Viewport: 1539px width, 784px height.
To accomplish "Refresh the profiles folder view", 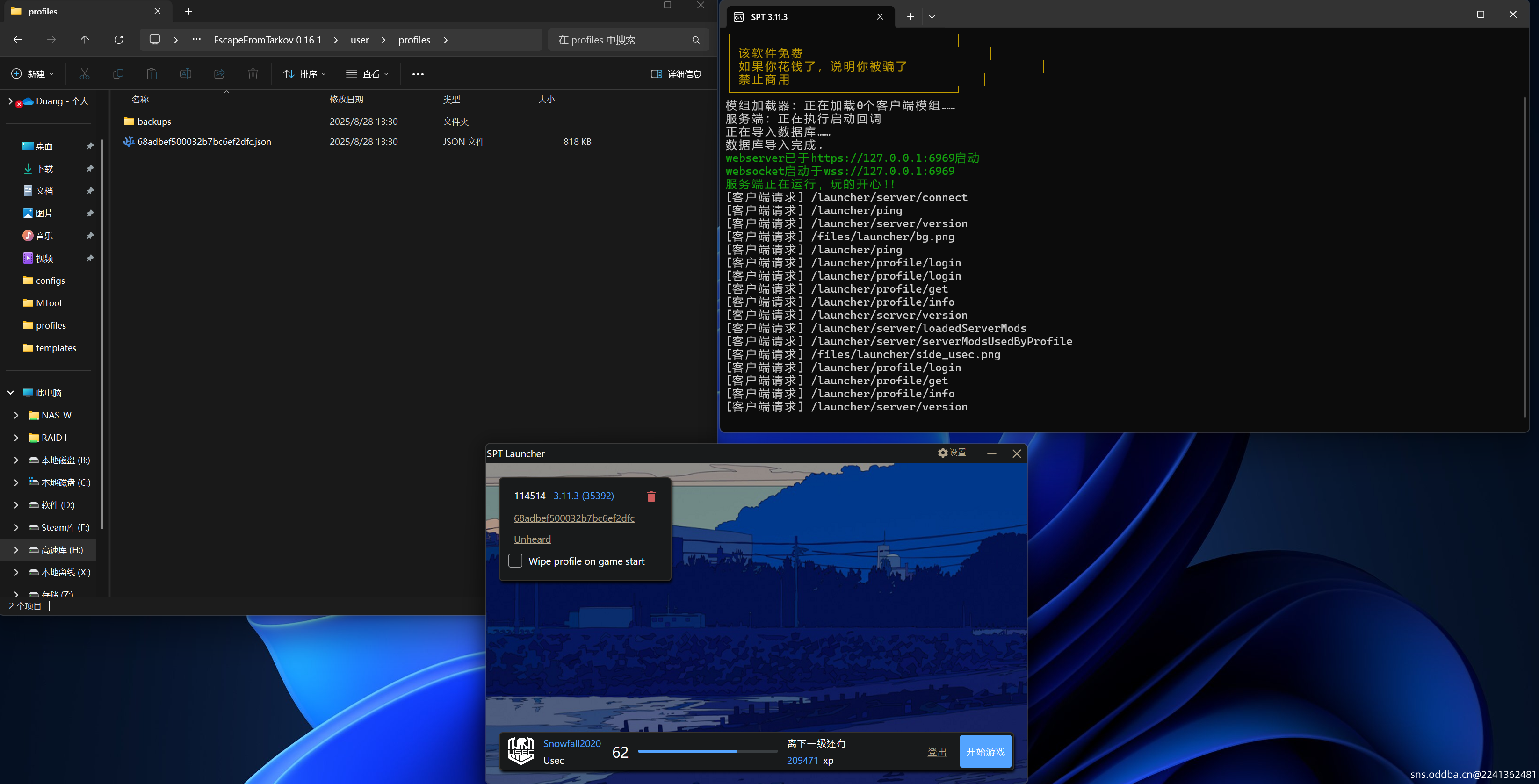I will [118, 40].
